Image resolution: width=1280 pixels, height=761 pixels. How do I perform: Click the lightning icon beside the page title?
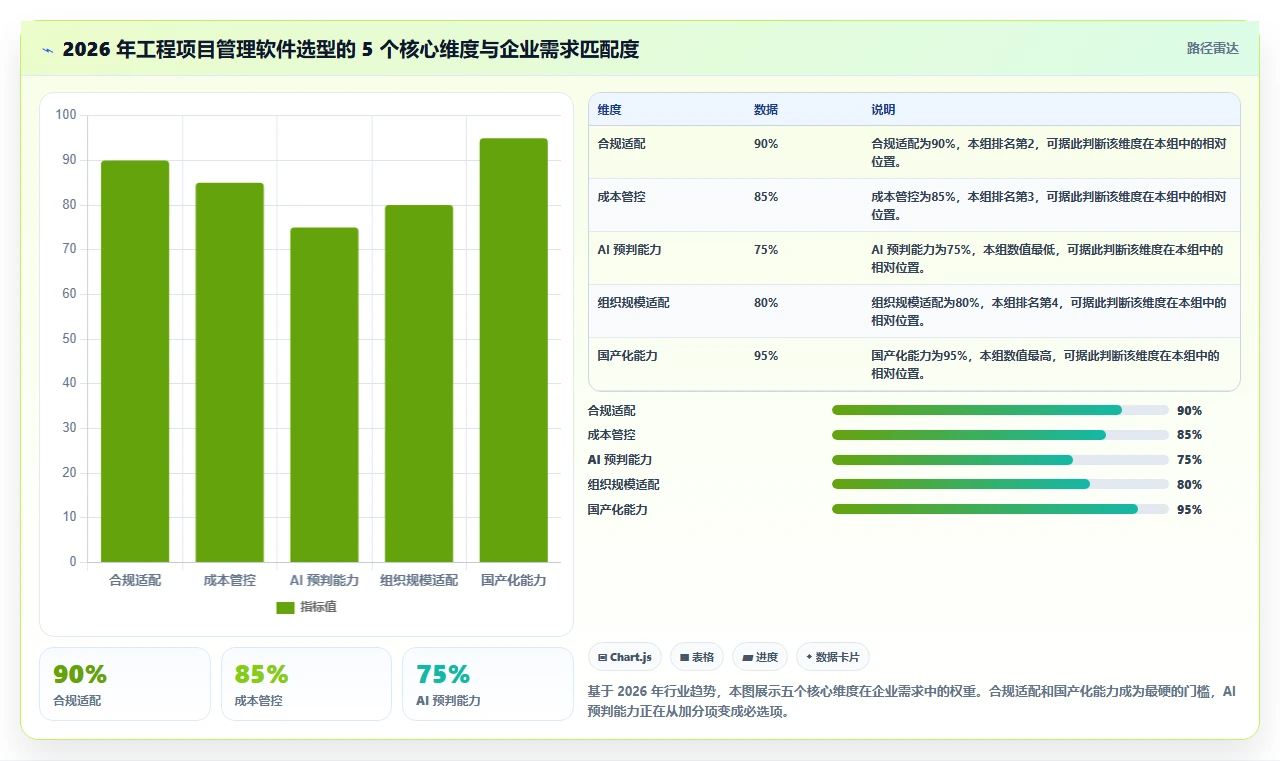click(x=47, y=49)
